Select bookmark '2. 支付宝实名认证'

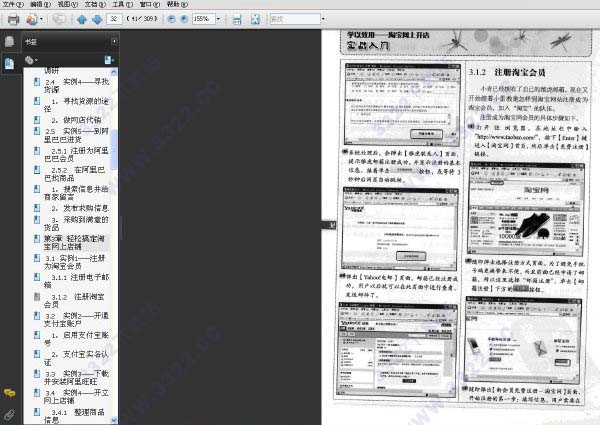point(76,358)
